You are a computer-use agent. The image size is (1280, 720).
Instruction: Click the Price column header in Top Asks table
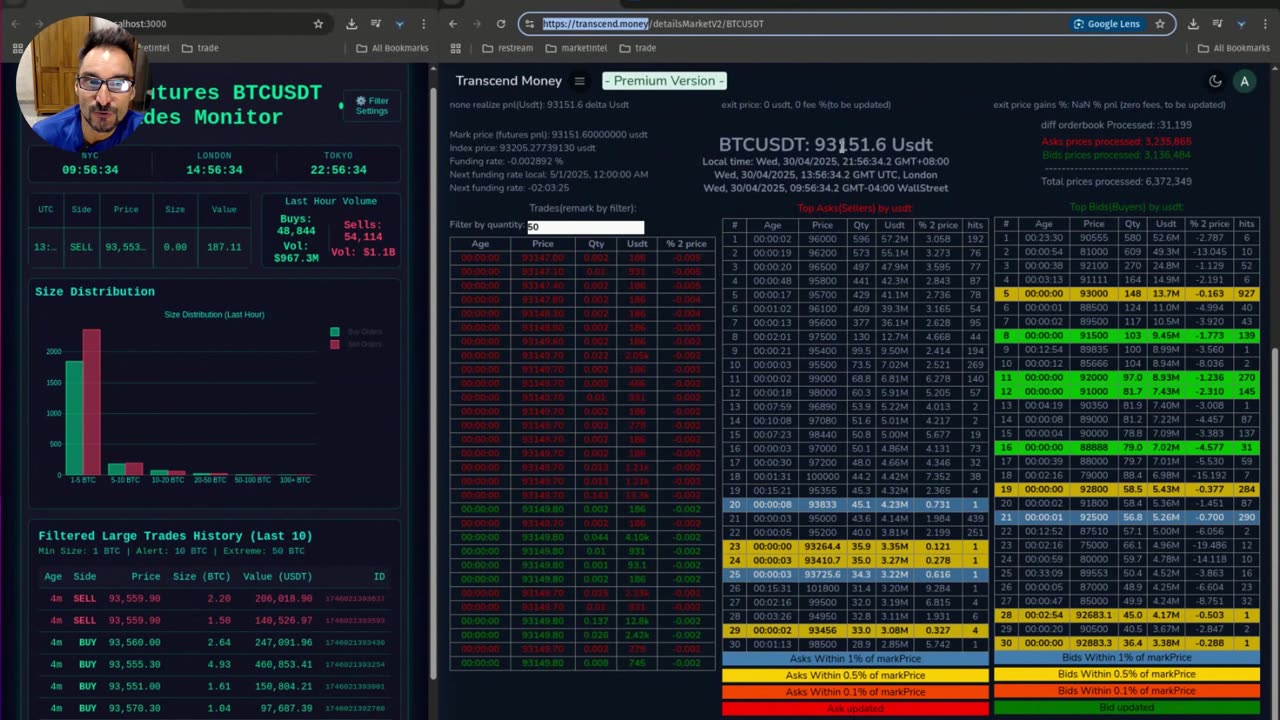point(822,225)
